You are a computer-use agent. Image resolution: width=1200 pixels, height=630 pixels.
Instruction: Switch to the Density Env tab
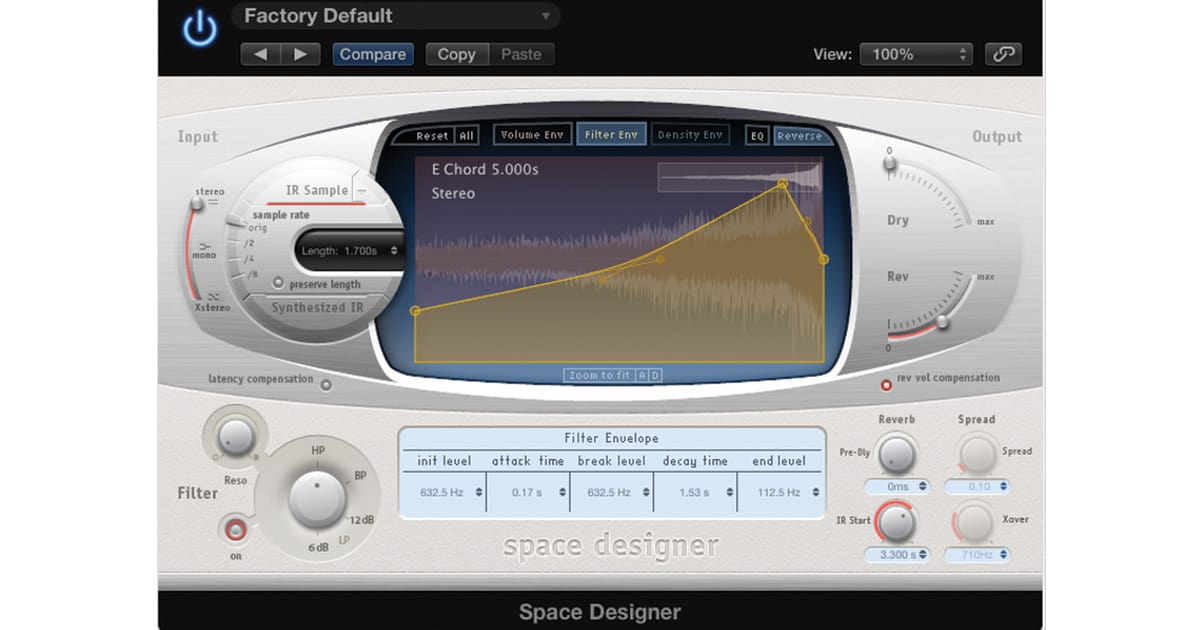click(x=690, y=134)
